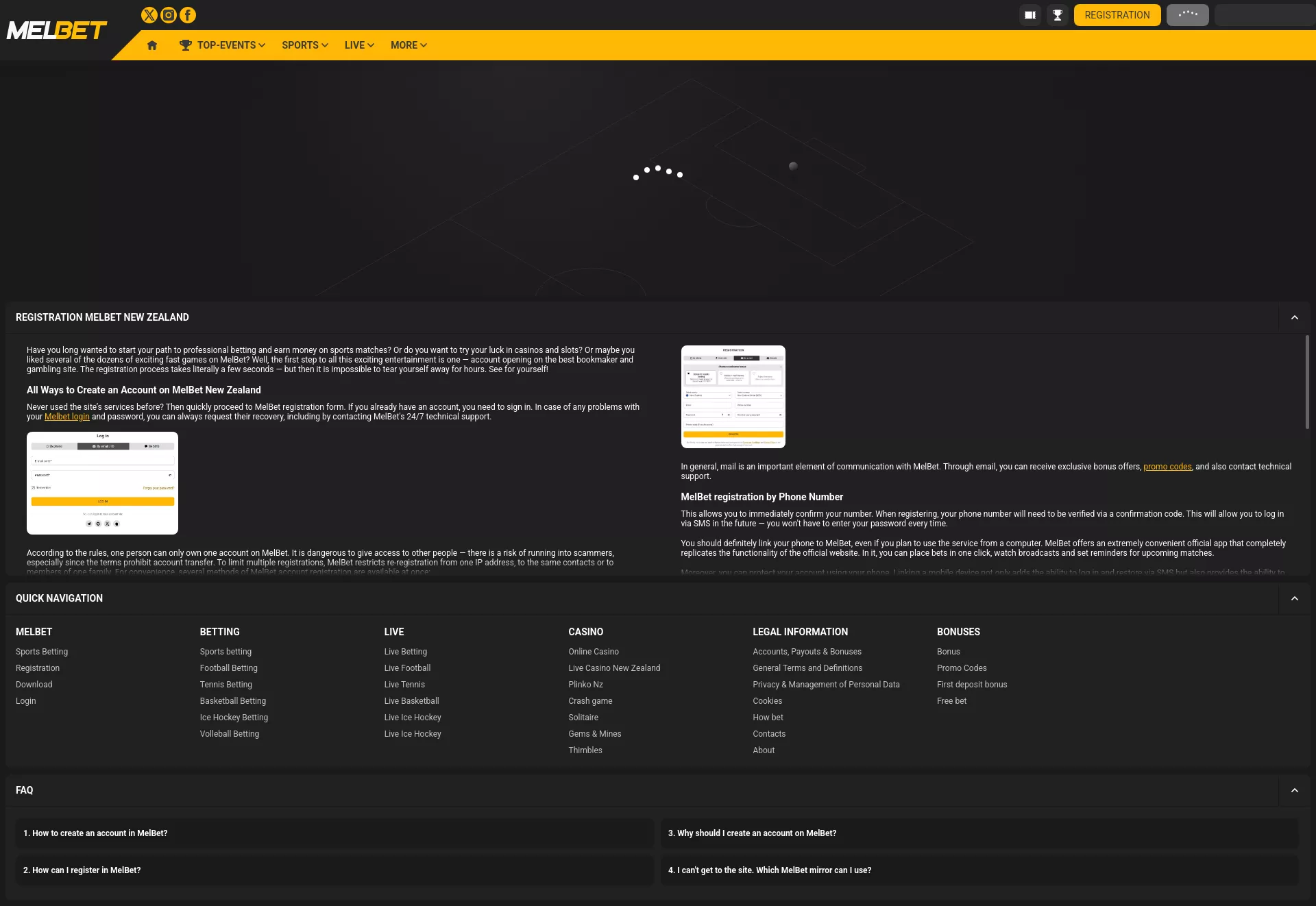Open the Plinko Nz link

[x=585, y=685]
